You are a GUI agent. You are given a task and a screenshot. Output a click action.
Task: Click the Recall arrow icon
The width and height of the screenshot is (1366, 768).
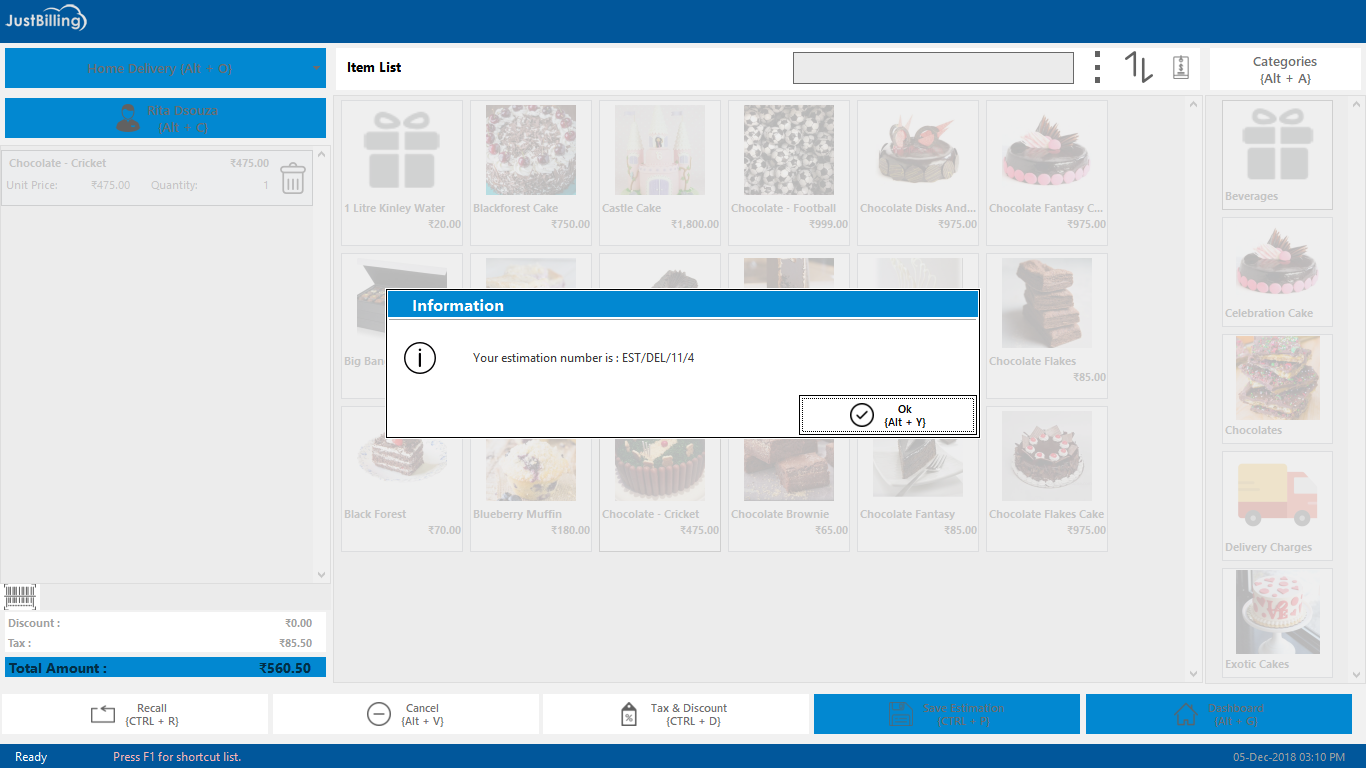[x=103, y=714]
